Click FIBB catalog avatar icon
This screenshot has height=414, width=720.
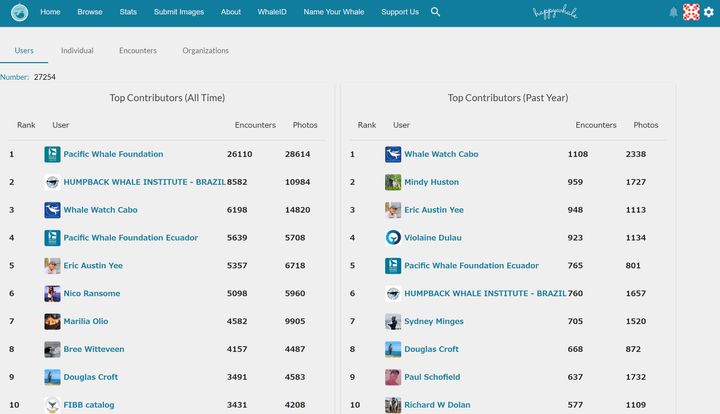tap(52, 405)
